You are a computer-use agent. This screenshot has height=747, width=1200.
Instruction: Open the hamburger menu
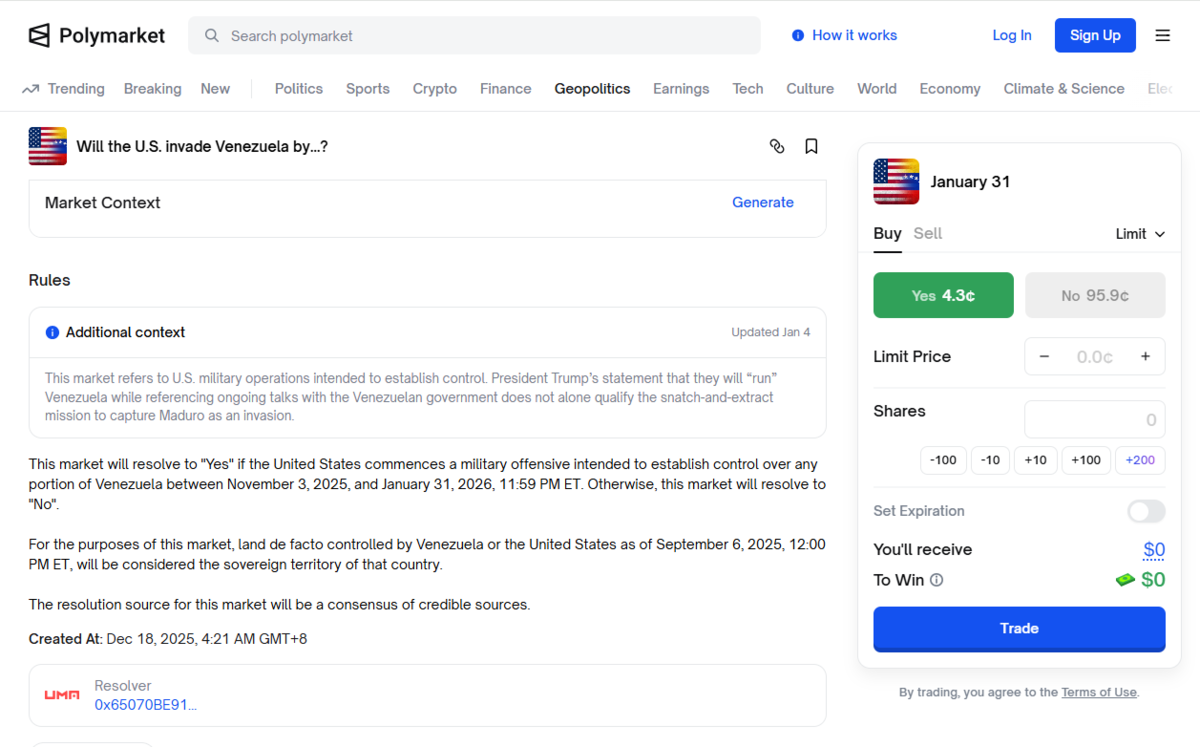coord(1162,35)
